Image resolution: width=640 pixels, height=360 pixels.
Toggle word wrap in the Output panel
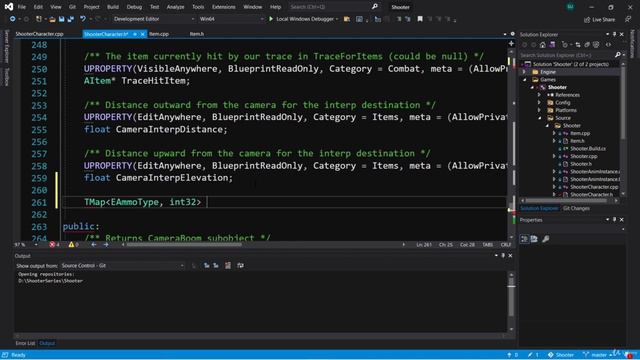coord(240,265)
